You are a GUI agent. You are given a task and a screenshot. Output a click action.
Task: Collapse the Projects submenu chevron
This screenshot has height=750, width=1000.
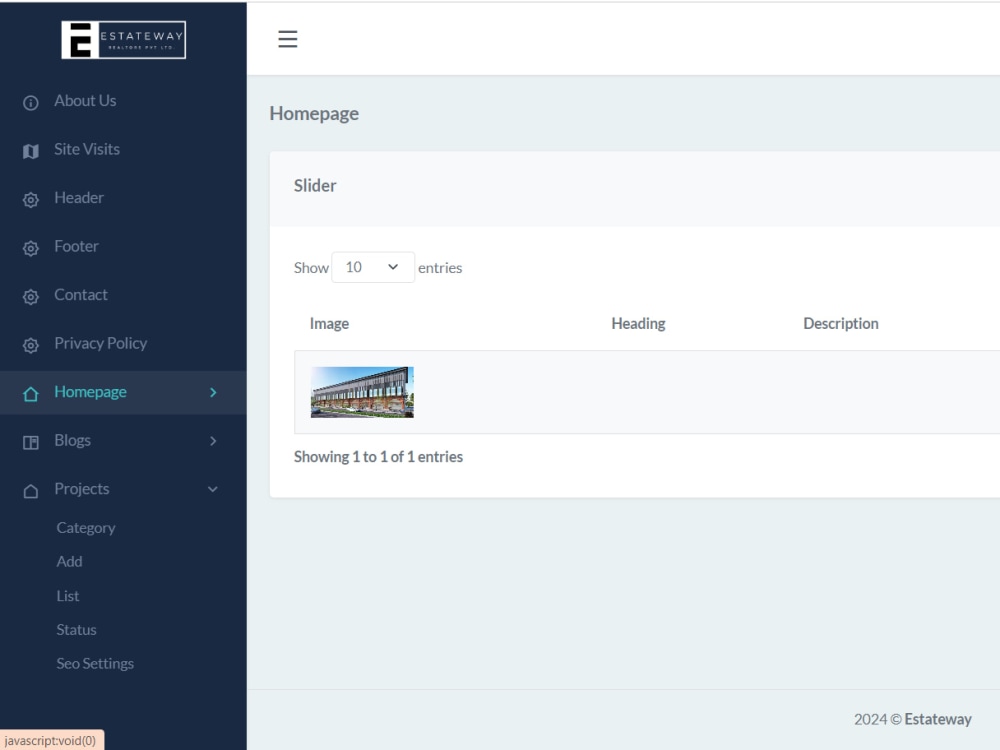[x=213, y=489]
